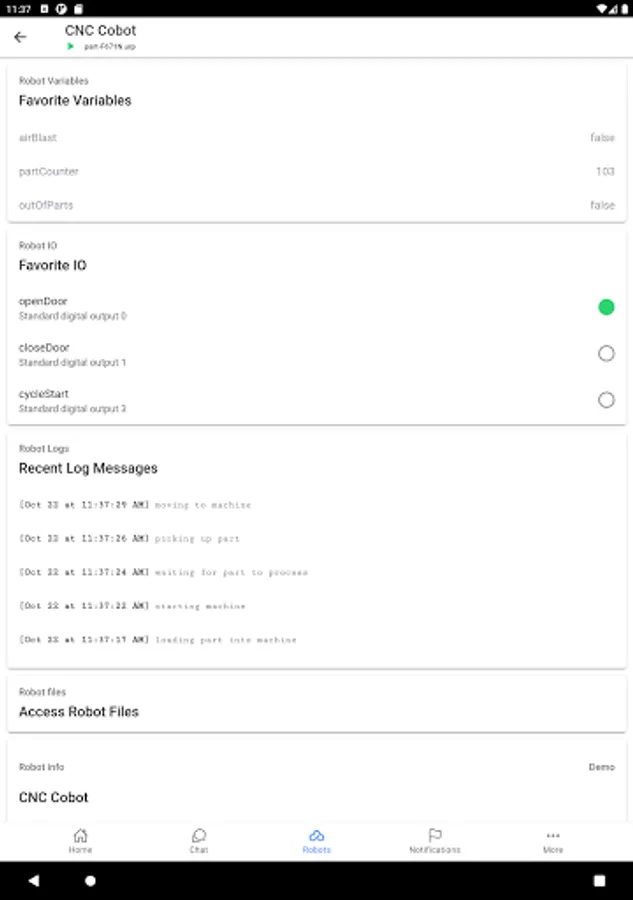Select the "moving to machine" log entry
Screen dimensions: 633x900
[x=135, y=505]
